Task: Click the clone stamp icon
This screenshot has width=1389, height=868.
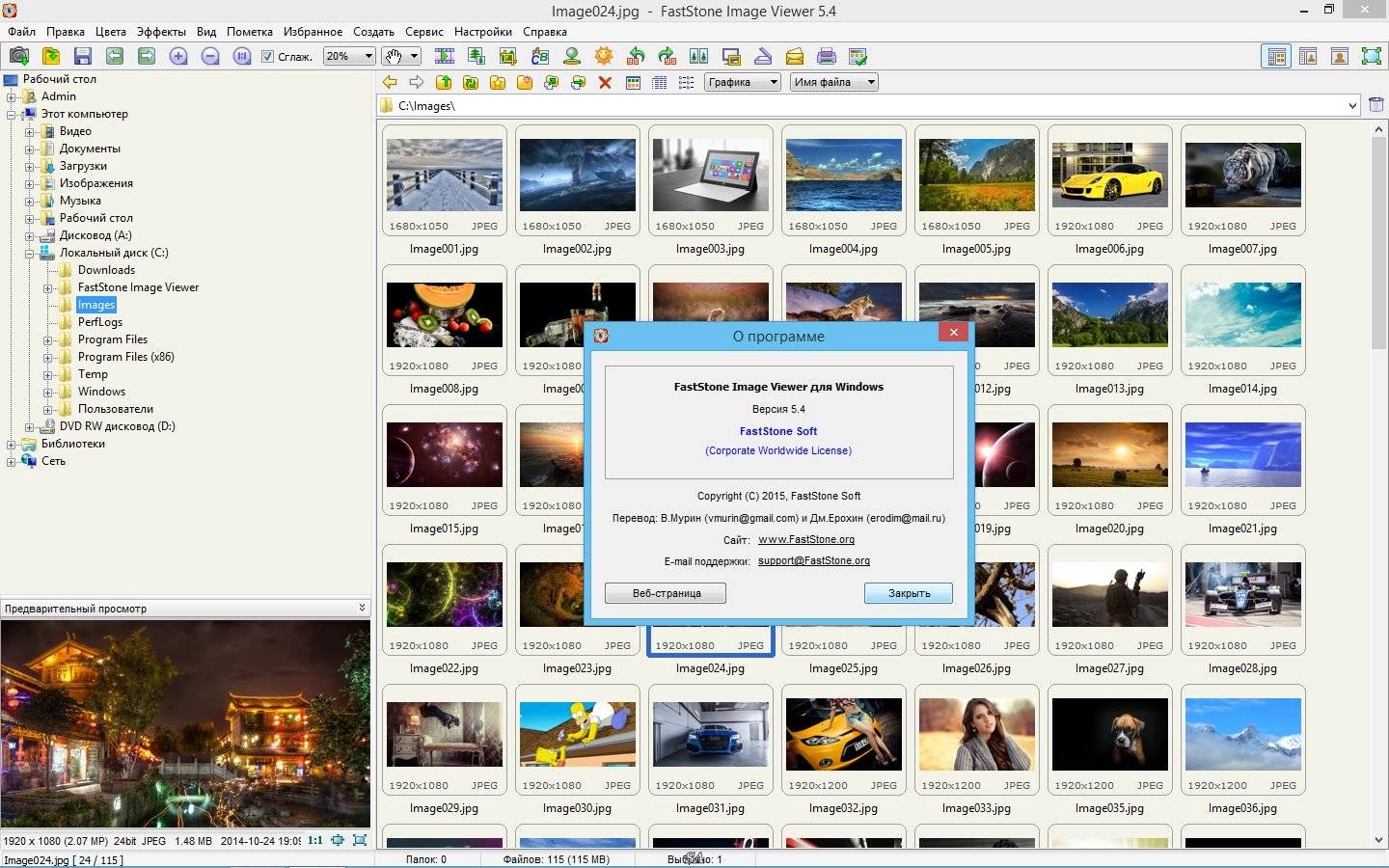Action: coord(572,56)
